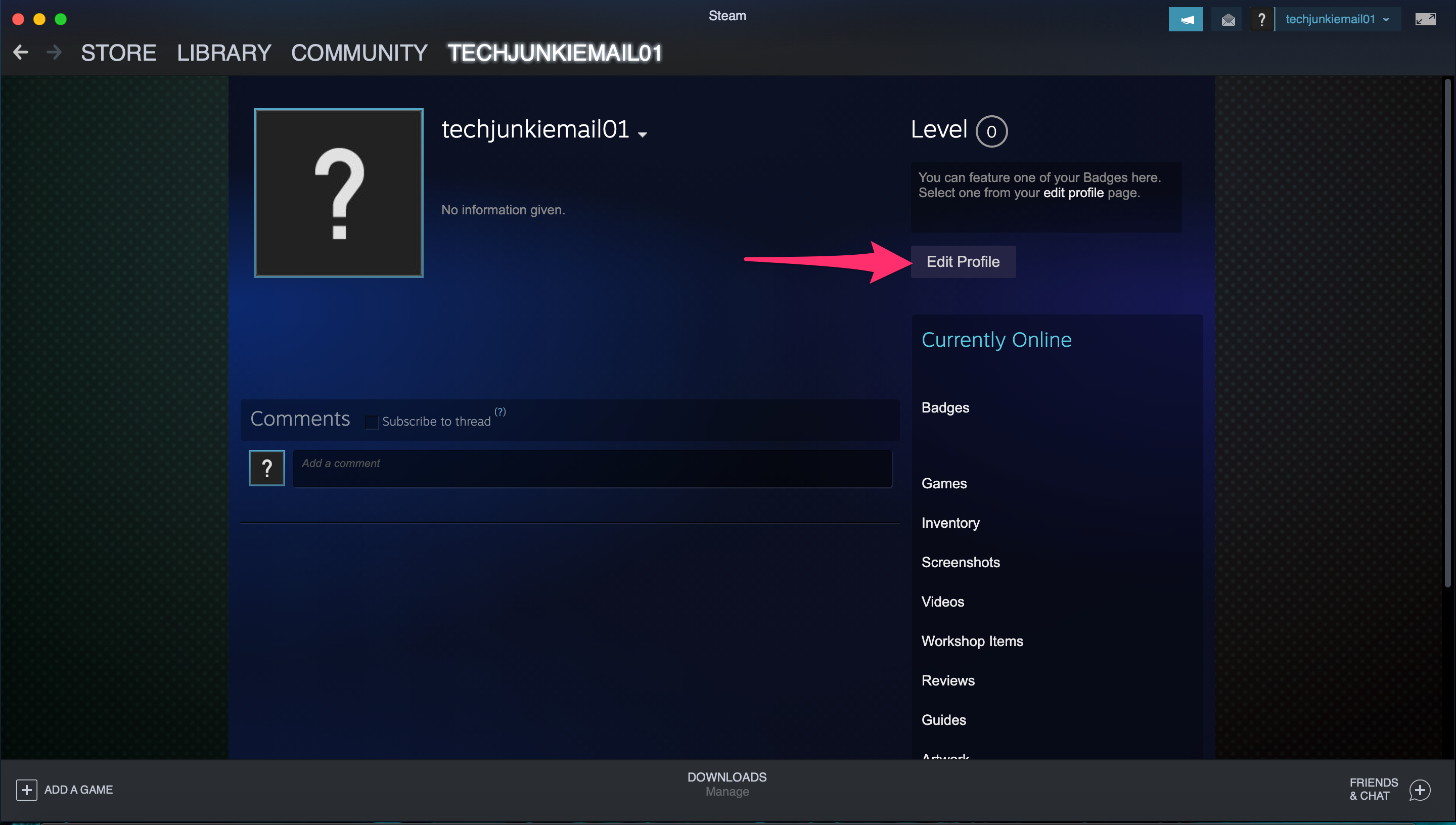Select the Screenshots section
This screenshot has width=1456, height=825.
click(960, 562)
